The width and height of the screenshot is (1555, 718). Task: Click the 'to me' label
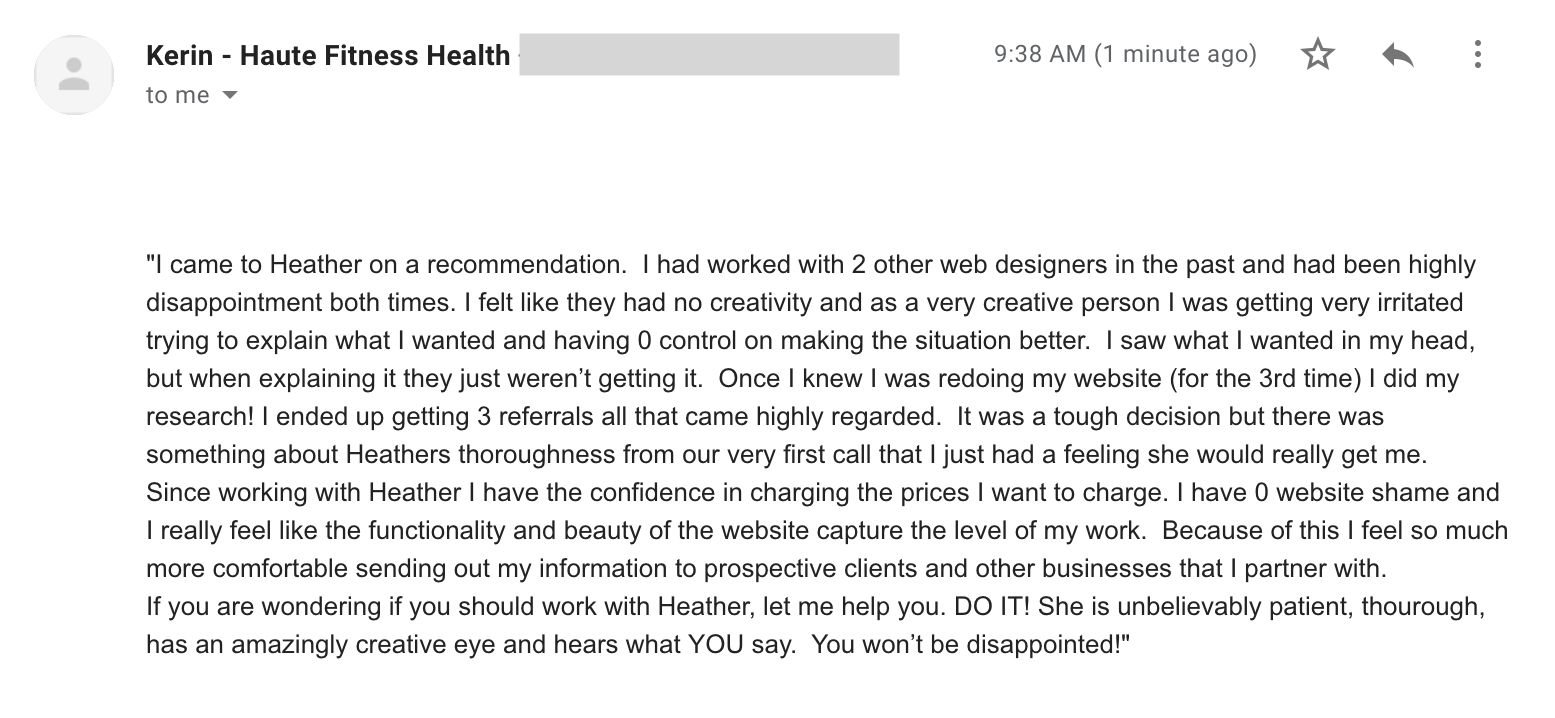coord(178,94)
